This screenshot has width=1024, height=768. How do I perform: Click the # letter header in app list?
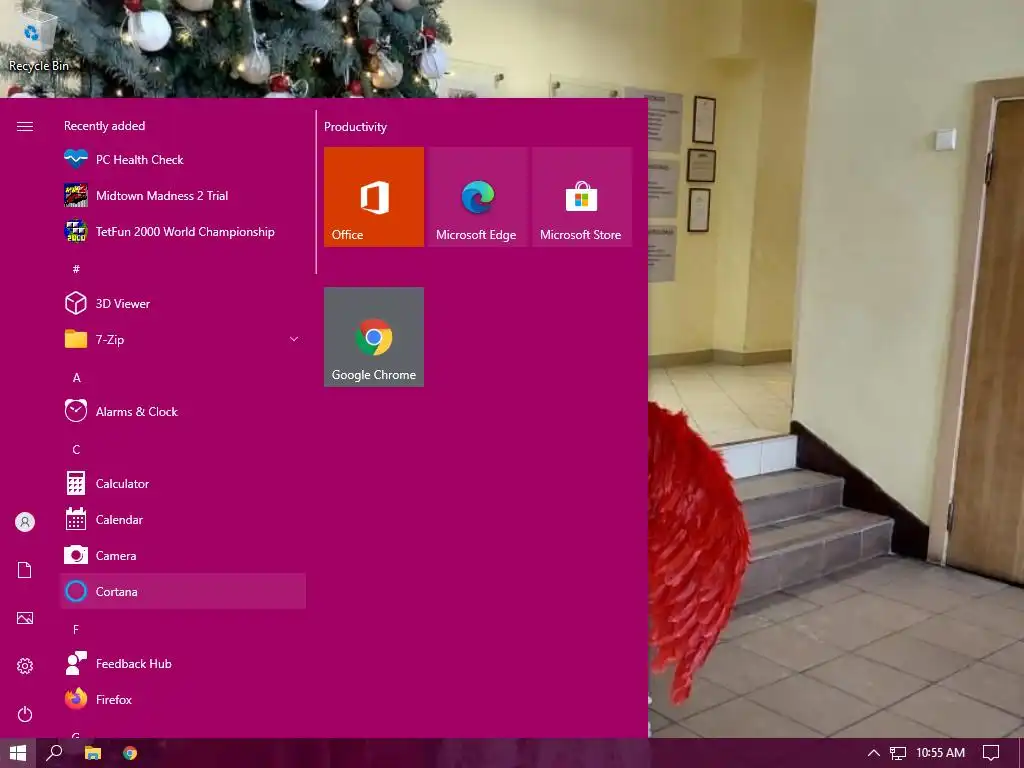(76, 268)
